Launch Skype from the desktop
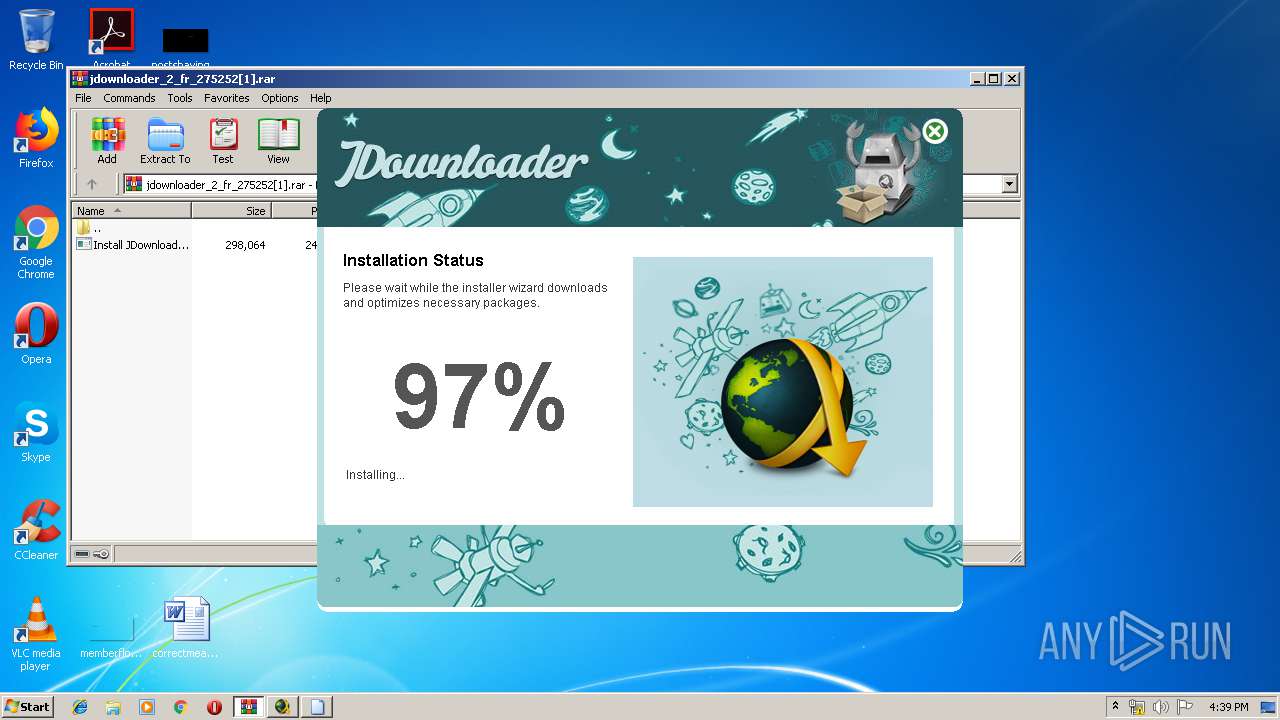The image size is (1280, 720). (x=36, y=432)
